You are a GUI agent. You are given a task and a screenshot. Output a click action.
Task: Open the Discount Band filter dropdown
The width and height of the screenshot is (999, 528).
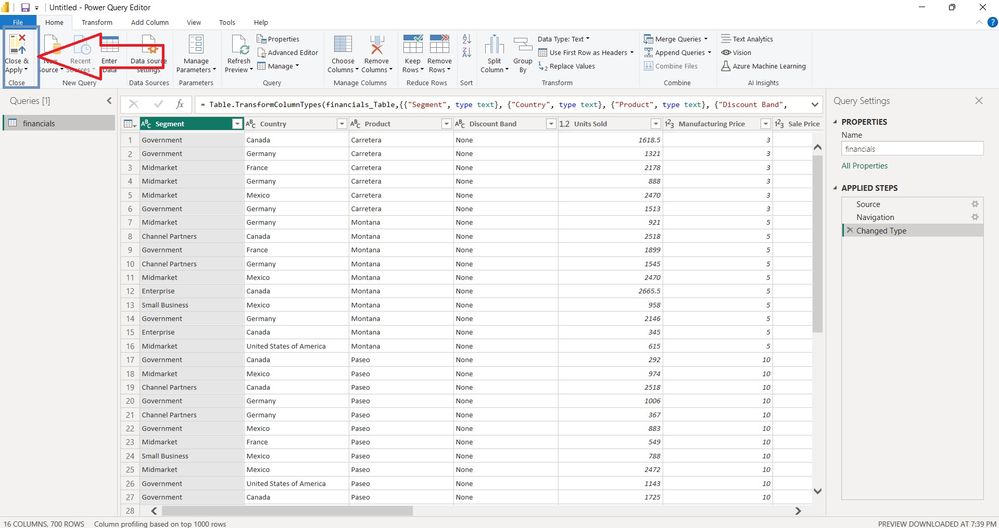tap(551, 124)
